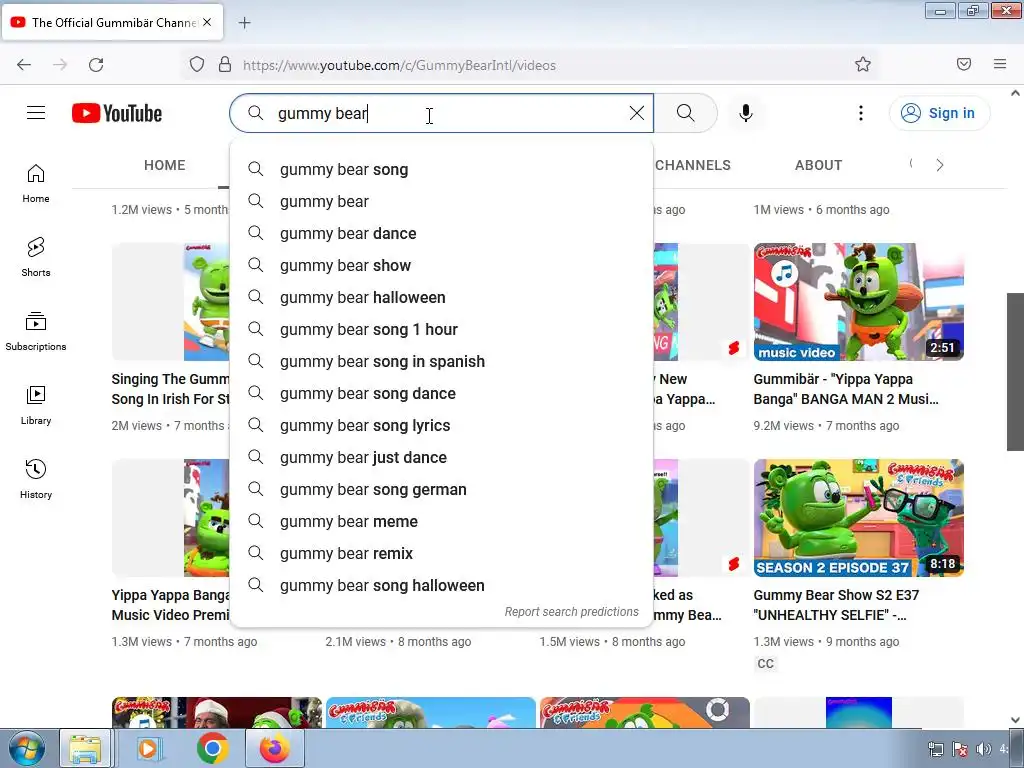Open the 'Yippa Yappa Banga Music Video Premi' title
Screen dimensions: 1024x768
click(170, 605)
